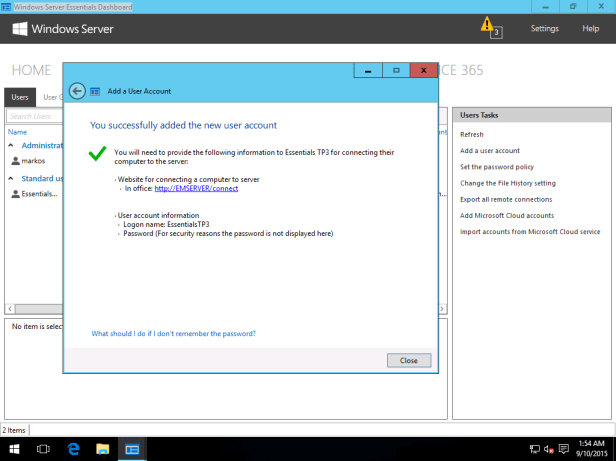Screen dimensions: 616x461
Task: Open the http://EMSERVER/connect link
Action: (x=196, y=188)
